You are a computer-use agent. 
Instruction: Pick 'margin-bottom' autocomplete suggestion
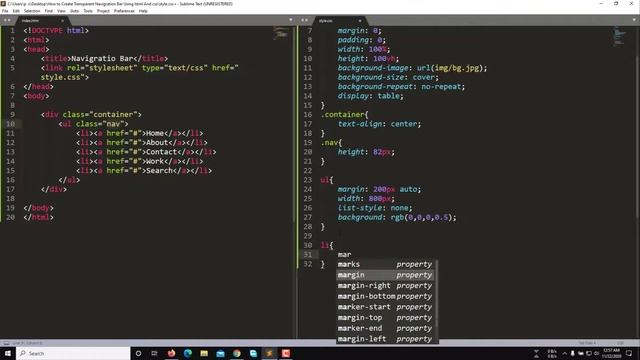pos(384,296)
